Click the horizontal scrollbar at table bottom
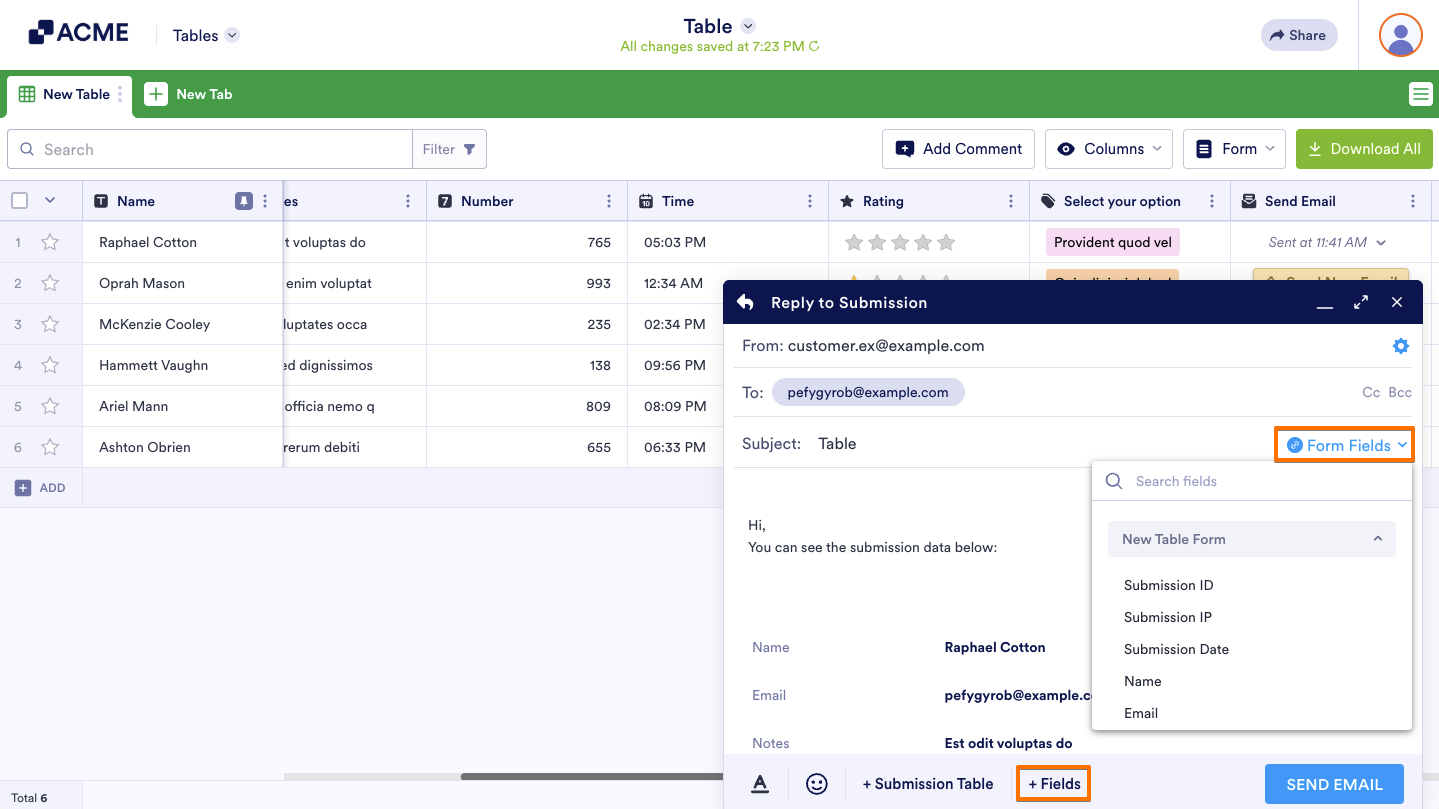The height and width of the screenshot is (809, 1439). (590, 776)
